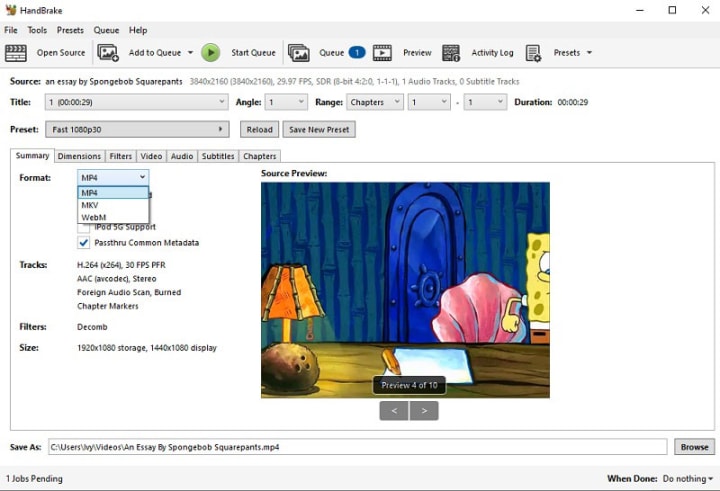Switch to the Audio tab
720x491 pixels.
point(182,156)
